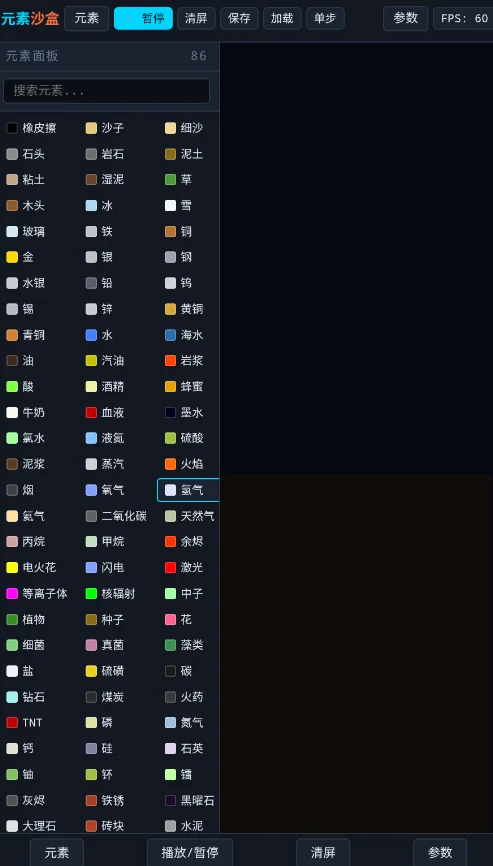Pick the 岩浆 lava element
The image size is (493, 866).
(x=186, y=361)
